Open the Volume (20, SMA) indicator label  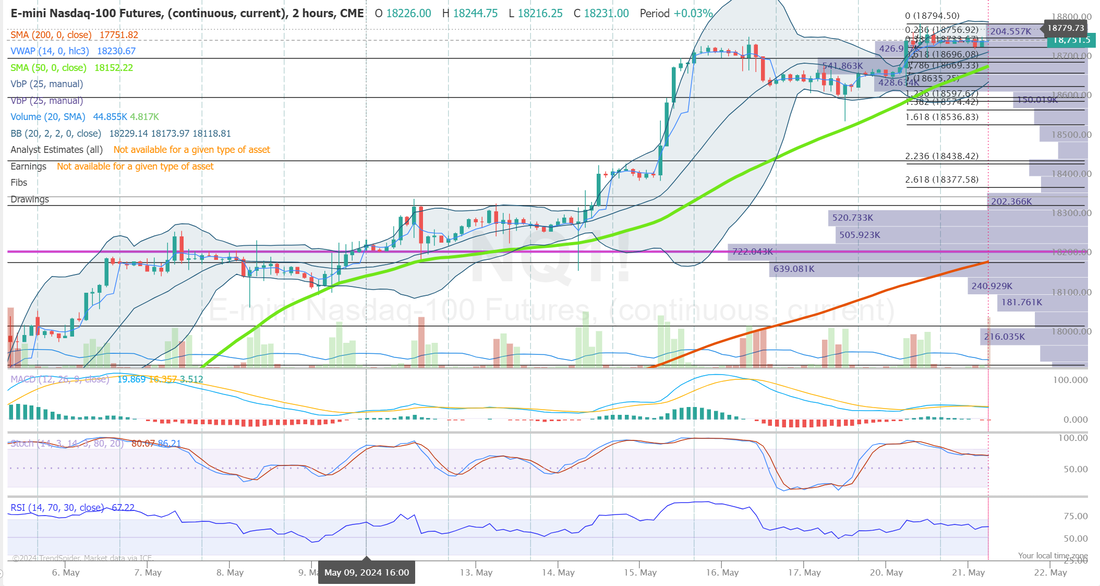[48, 116]
